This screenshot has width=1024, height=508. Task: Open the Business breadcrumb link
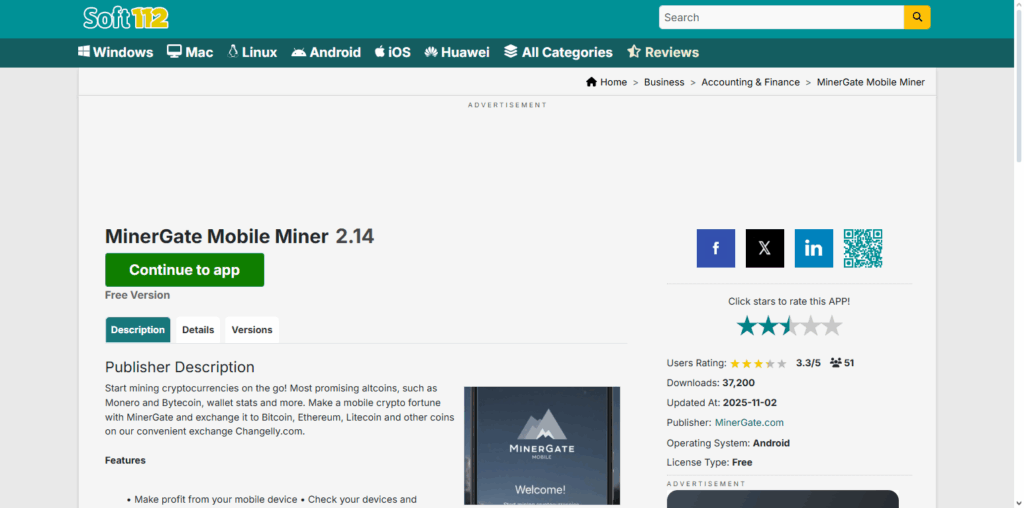664,82
